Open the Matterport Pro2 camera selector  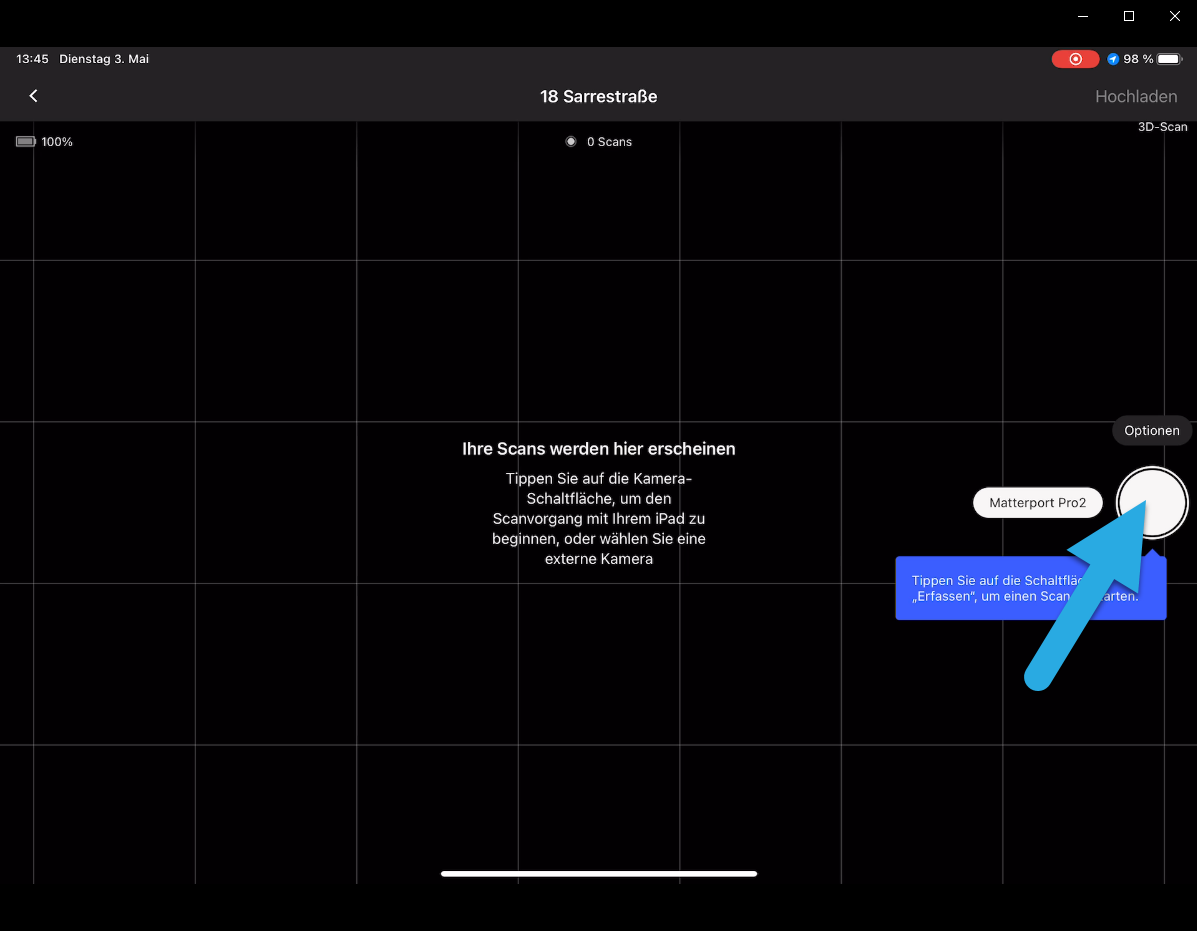[x=1037, y=503]
